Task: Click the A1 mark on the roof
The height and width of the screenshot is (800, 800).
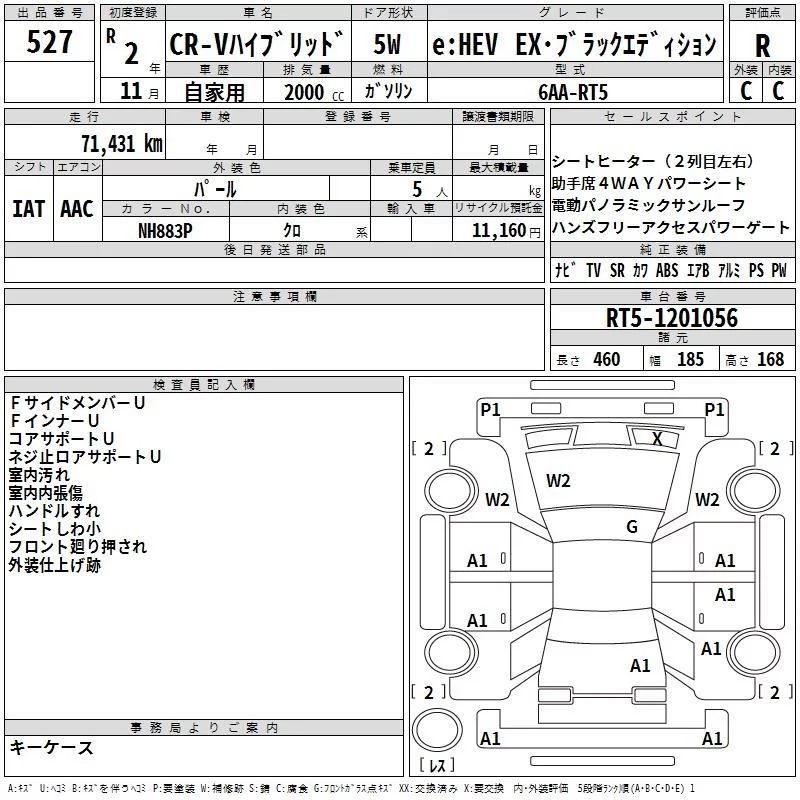Action: [x=640, y=665]
